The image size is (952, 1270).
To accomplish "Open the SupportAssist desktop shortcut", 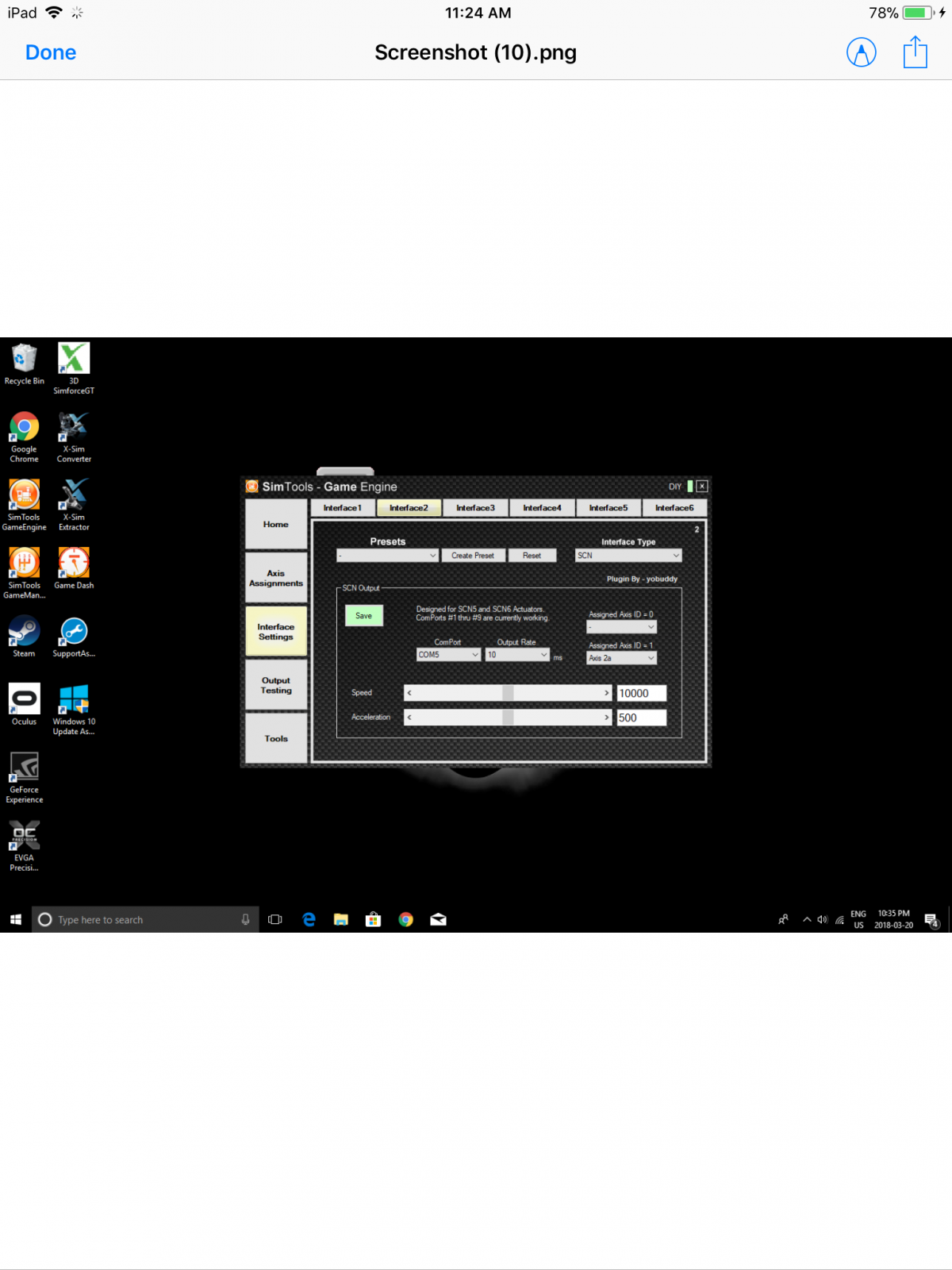I will (x=74, y=637).
